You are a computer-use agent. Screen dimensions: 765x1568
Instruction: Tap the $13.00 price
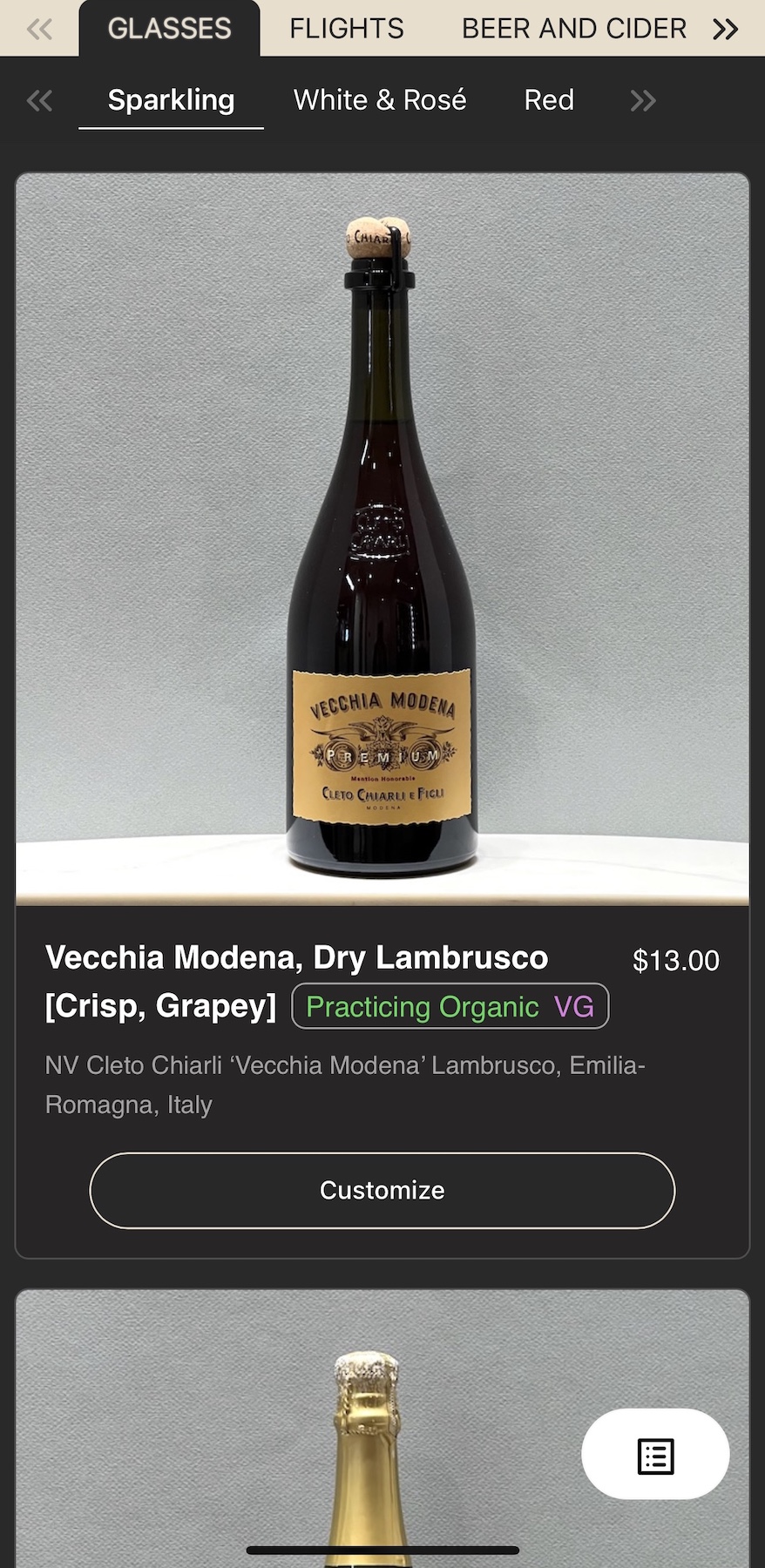[x=676, y=960]
